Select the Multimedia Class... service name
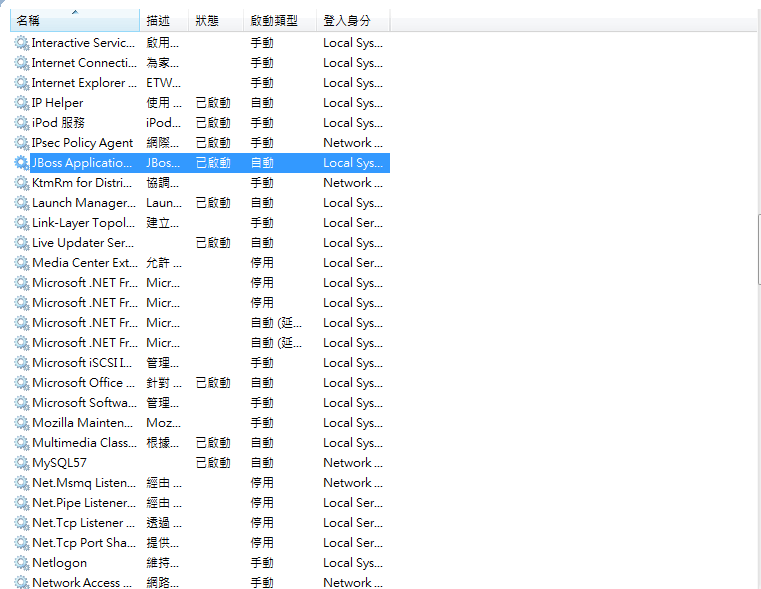 tap(84, 443)
